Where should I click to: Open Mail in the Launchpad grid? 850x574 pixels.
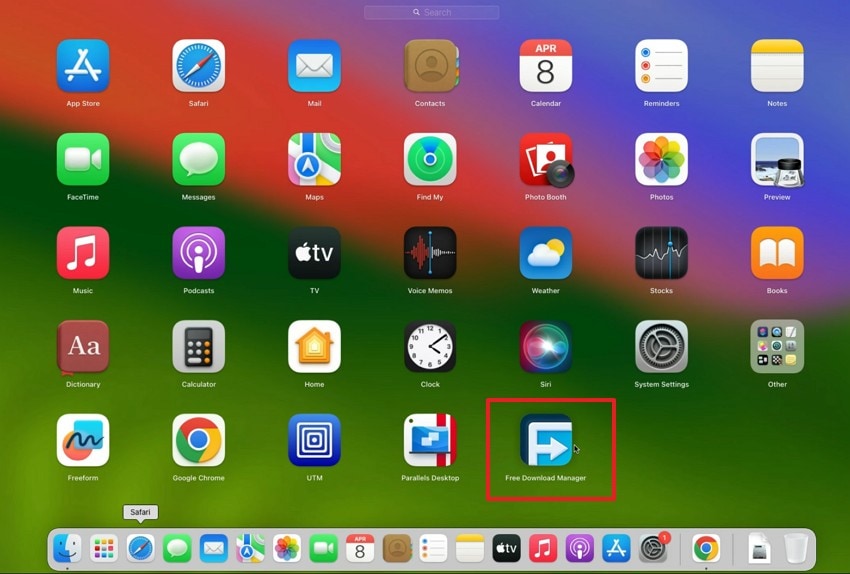pyautogui.click(x=314, y=66)
